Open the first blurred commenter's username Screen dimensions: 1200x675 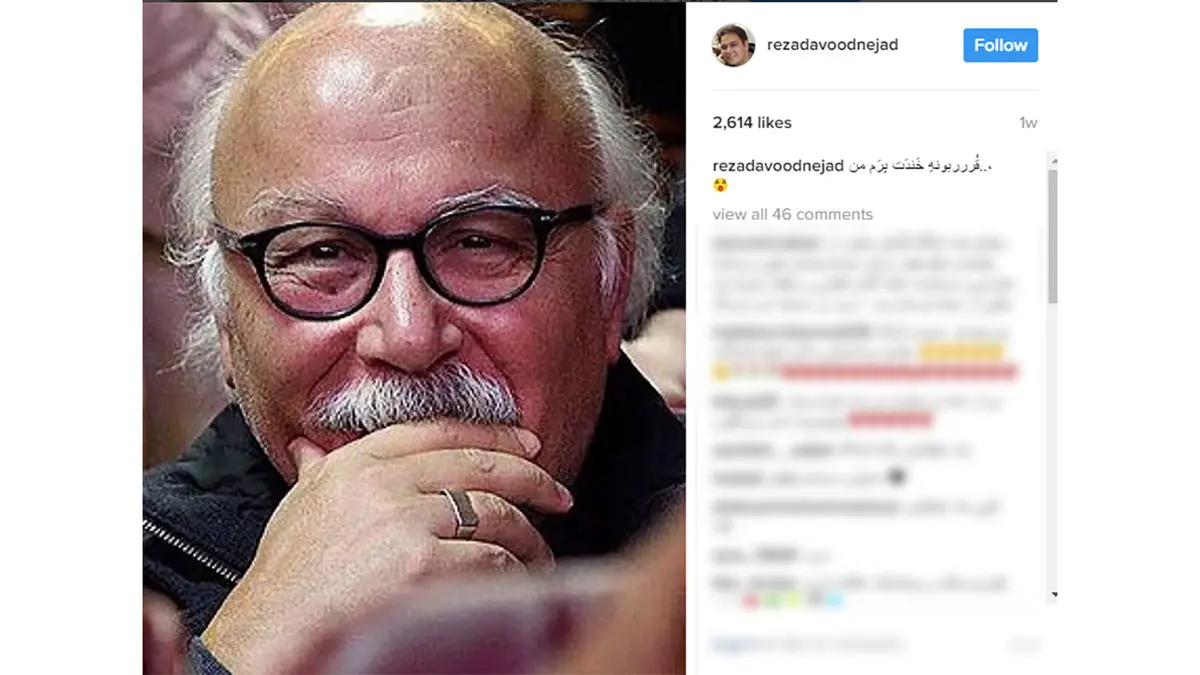point(765,242)
